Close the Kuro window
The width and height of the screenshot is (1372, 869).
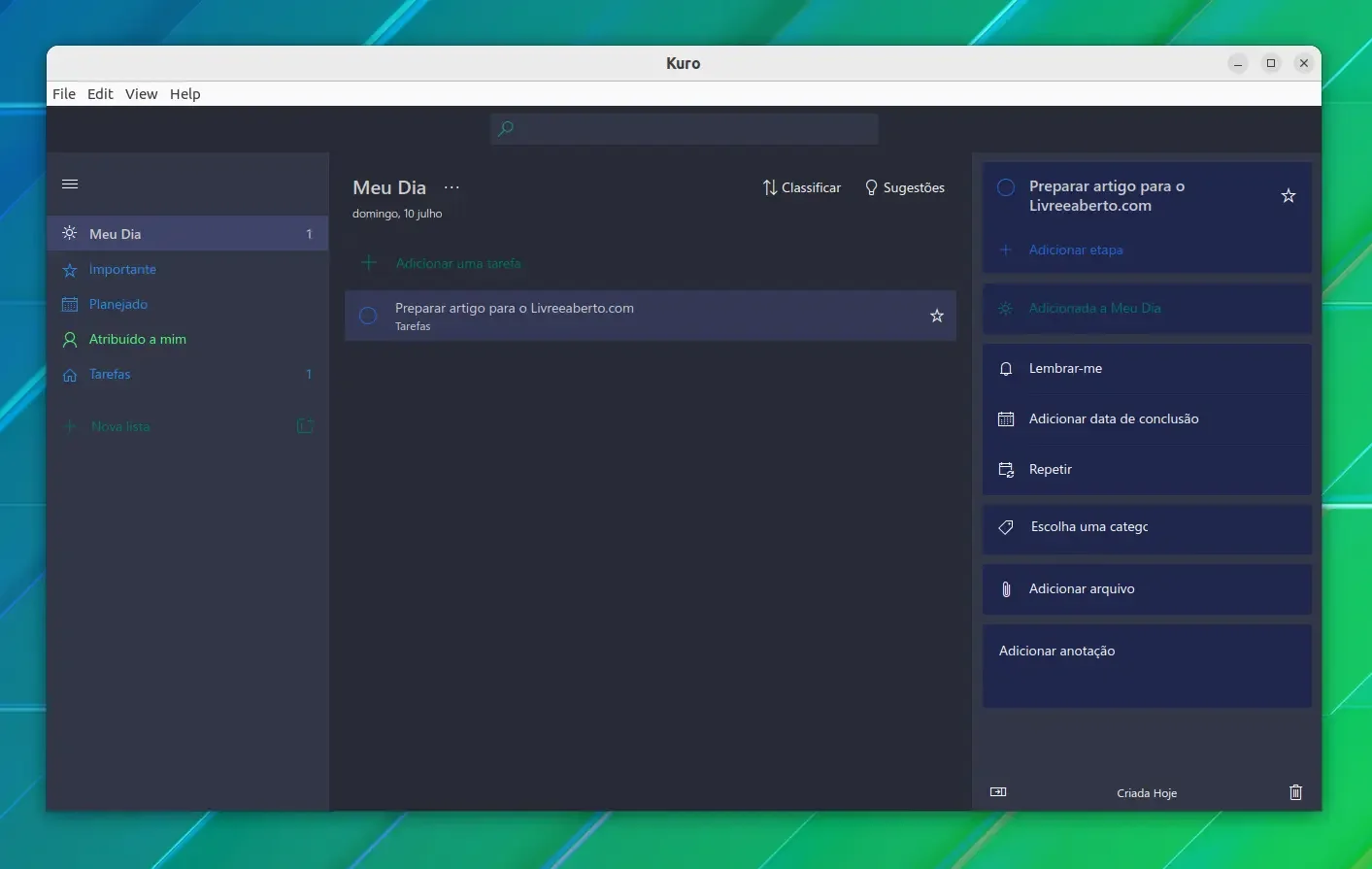[x=1304, y=63]
